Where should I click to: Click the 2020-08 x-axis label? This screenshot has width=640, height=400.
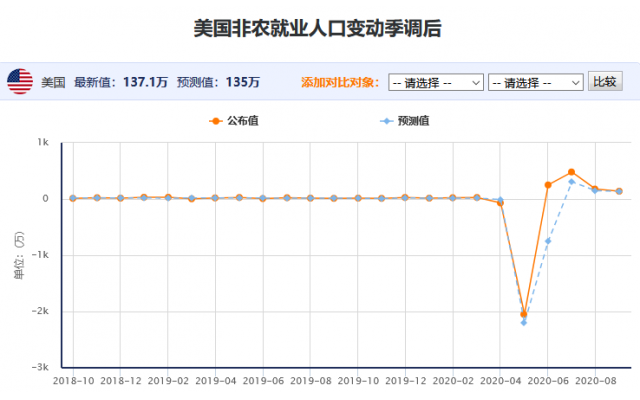[596, 381]
